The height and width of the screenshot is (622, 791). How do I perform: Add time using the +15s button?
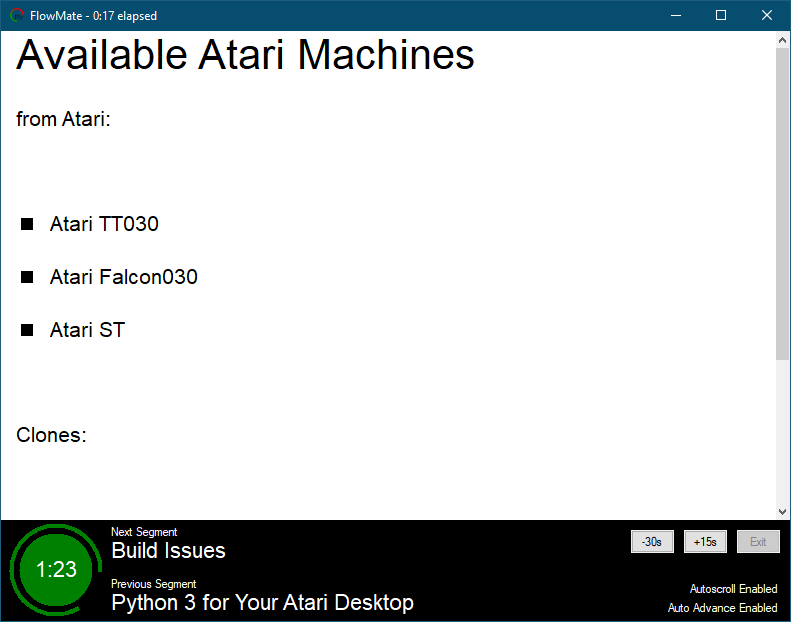pos(705,541)
